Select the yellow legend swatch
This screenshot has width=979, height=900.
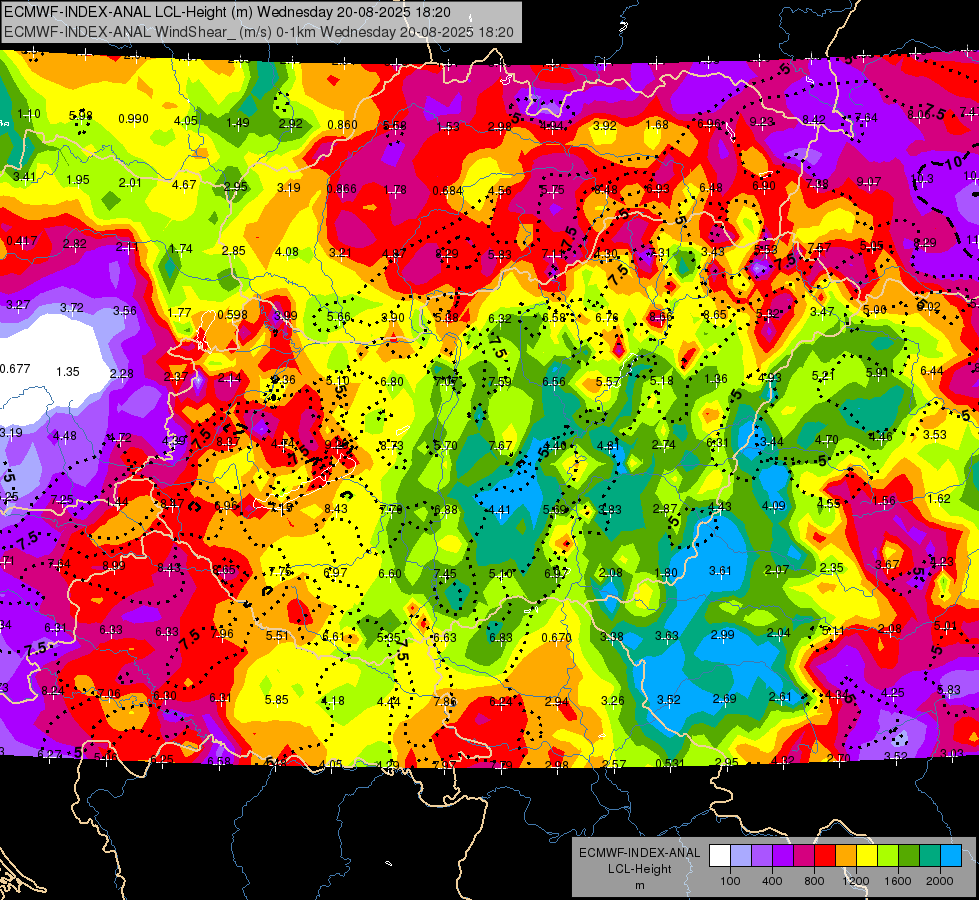[x=867, y=856]
